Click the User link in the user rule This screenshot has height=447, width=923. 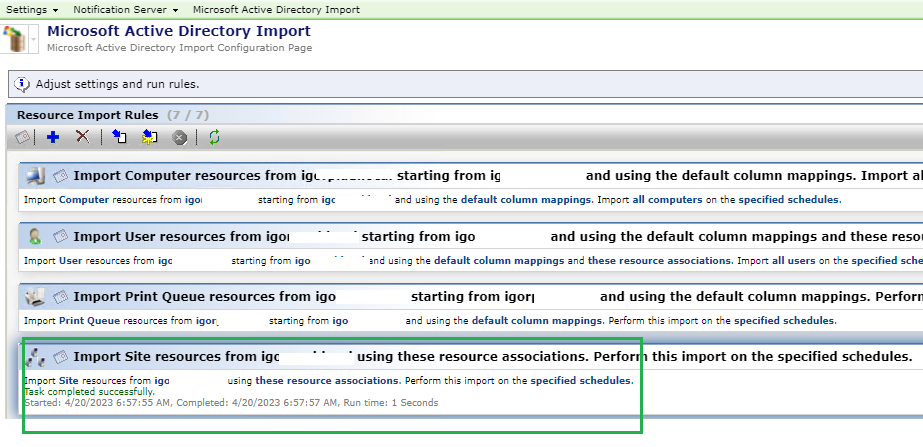pos(71,260)
